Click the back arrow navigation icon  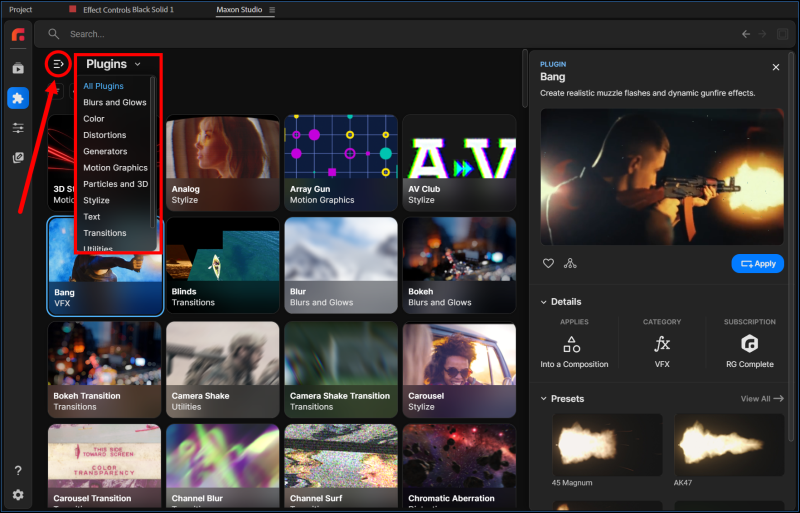(x=745, y=34)
